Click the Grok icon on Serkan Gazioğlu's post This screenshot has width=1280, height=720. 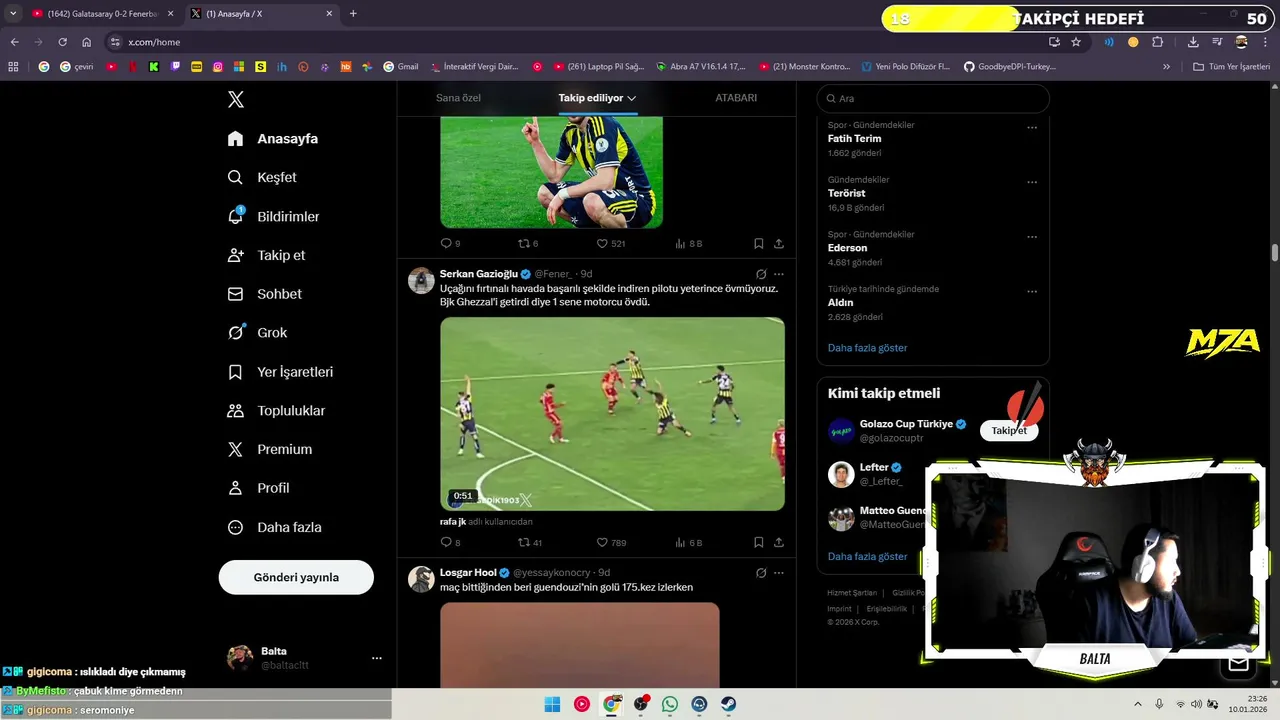coord(761,274)
